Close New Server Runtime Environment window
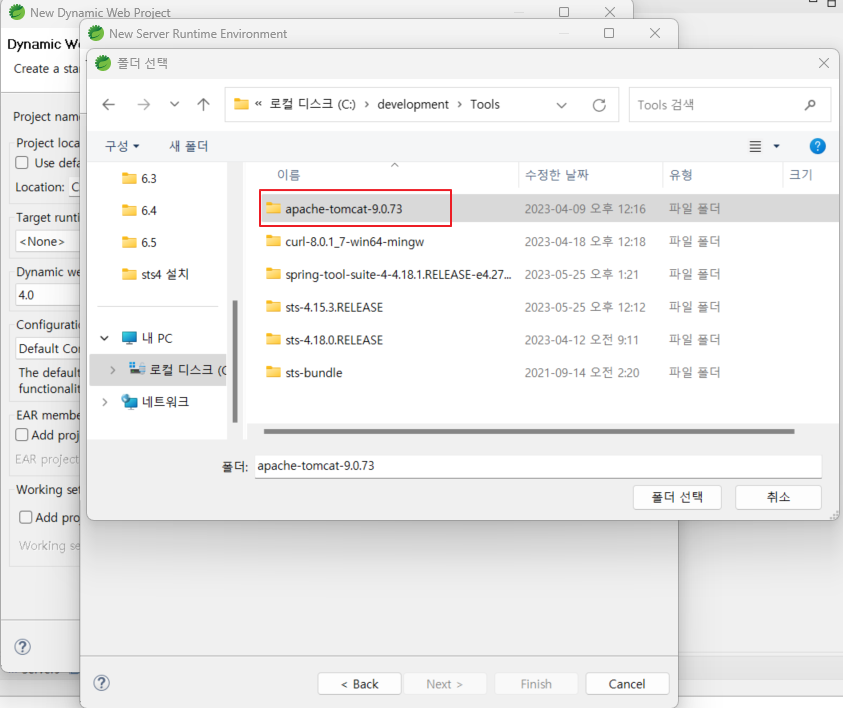 (x=655, y=33)
